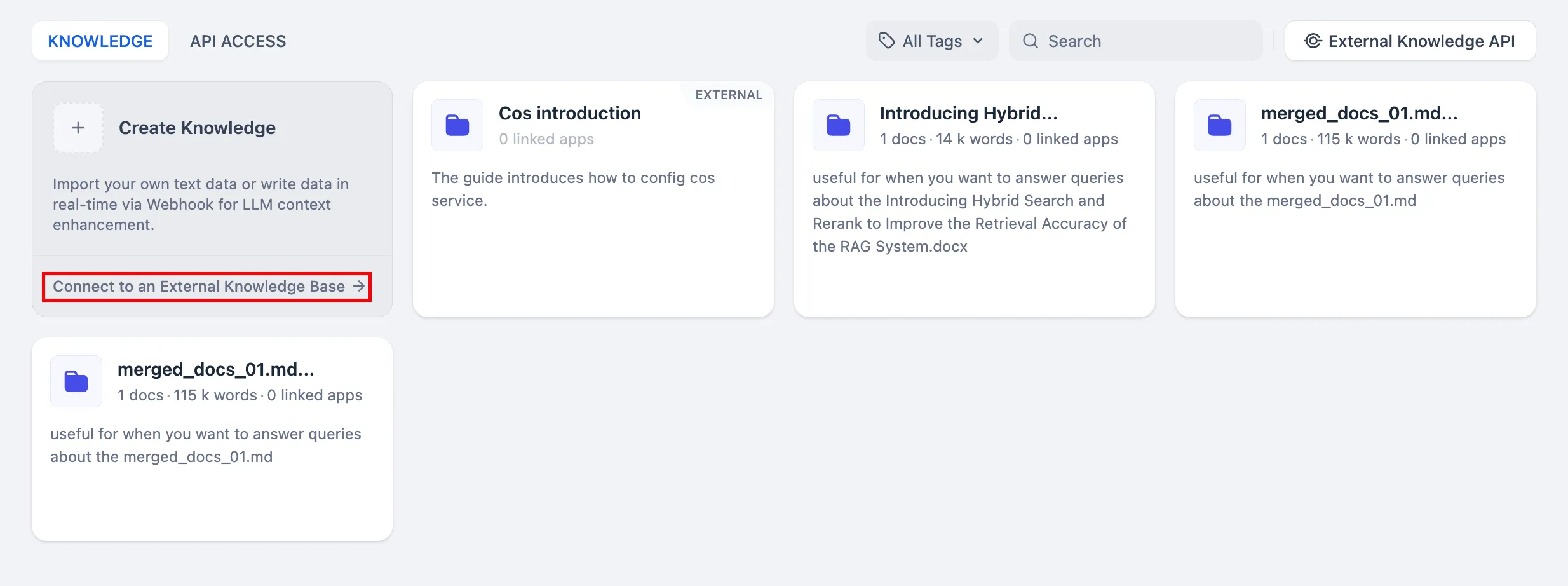Click the arrow icon after External Knowledge Base

(x=359, y=287)
